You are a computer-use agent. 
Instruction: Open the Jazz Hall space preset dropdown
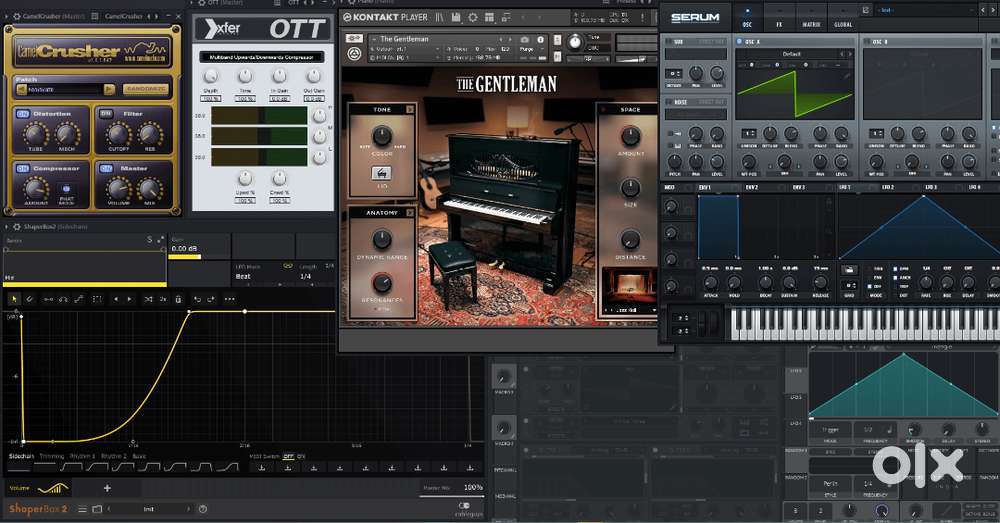click(626, 311)
